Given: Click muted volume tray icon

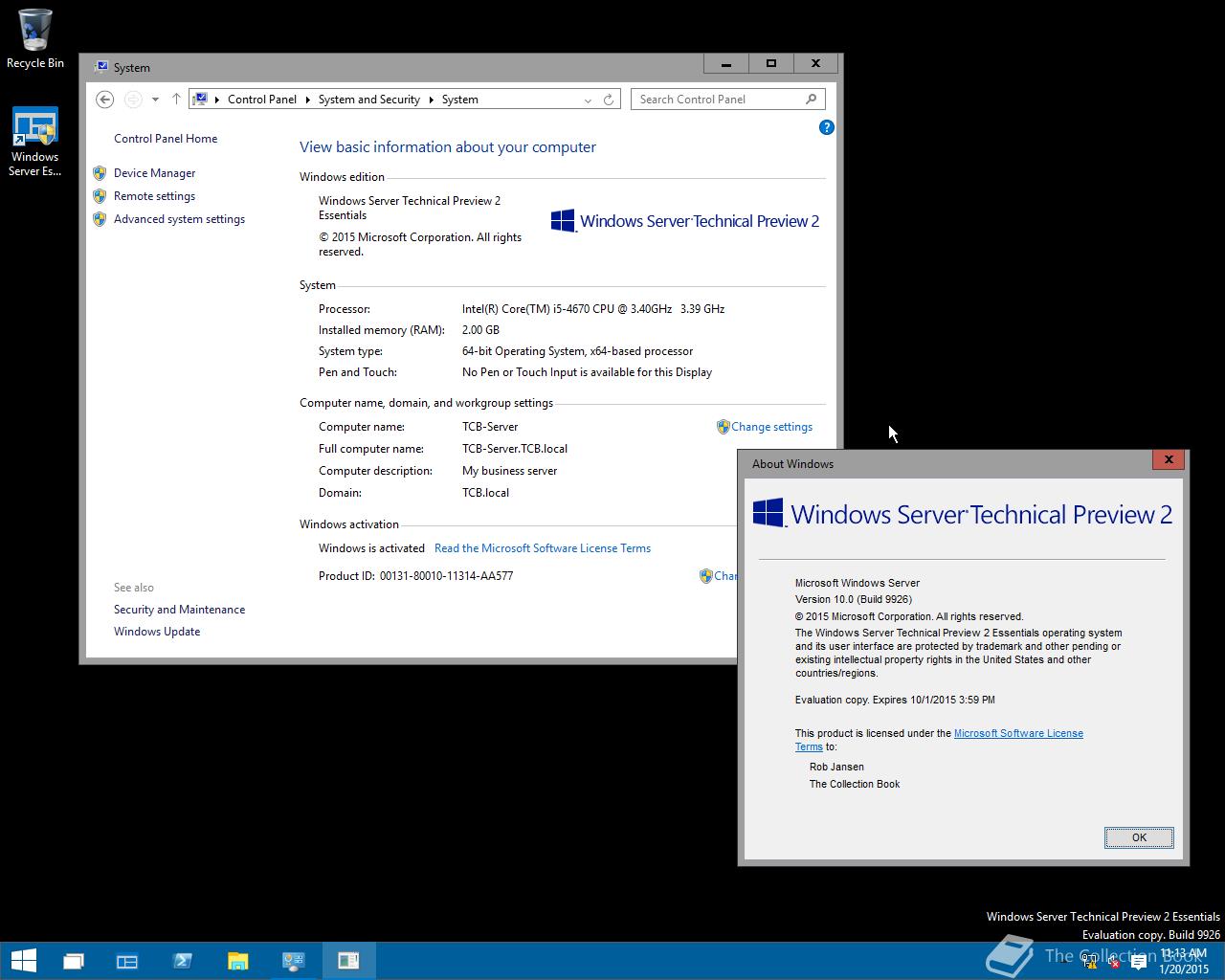Looking at the screenshot, I should point(1113,962).
